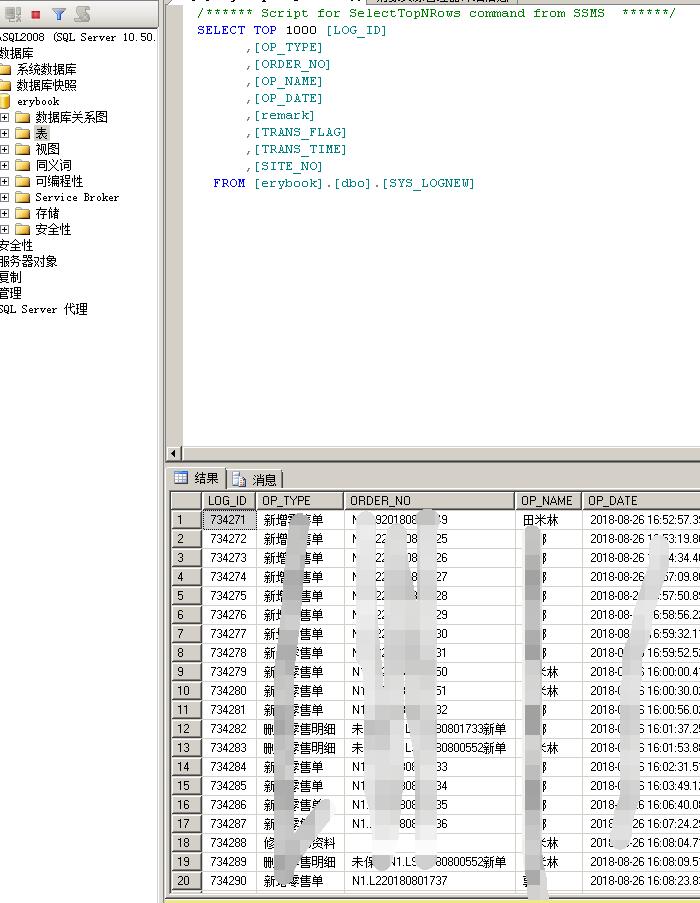Image resolution: width=700 pixels, height=903 pixels.
Task: Select the 可编程性 tree item label
Action: tap(59, 181)
